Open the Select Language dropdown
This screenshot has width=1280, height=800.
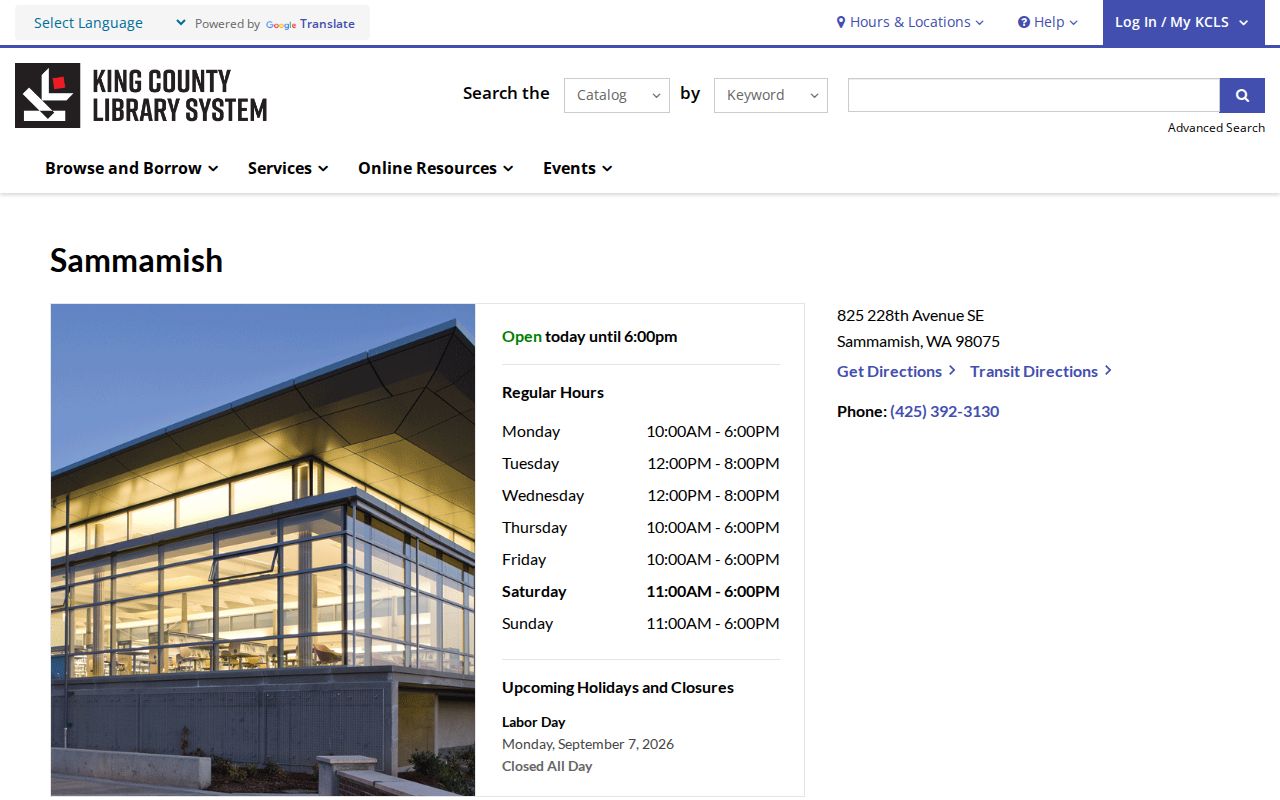[x=109, y=23]
